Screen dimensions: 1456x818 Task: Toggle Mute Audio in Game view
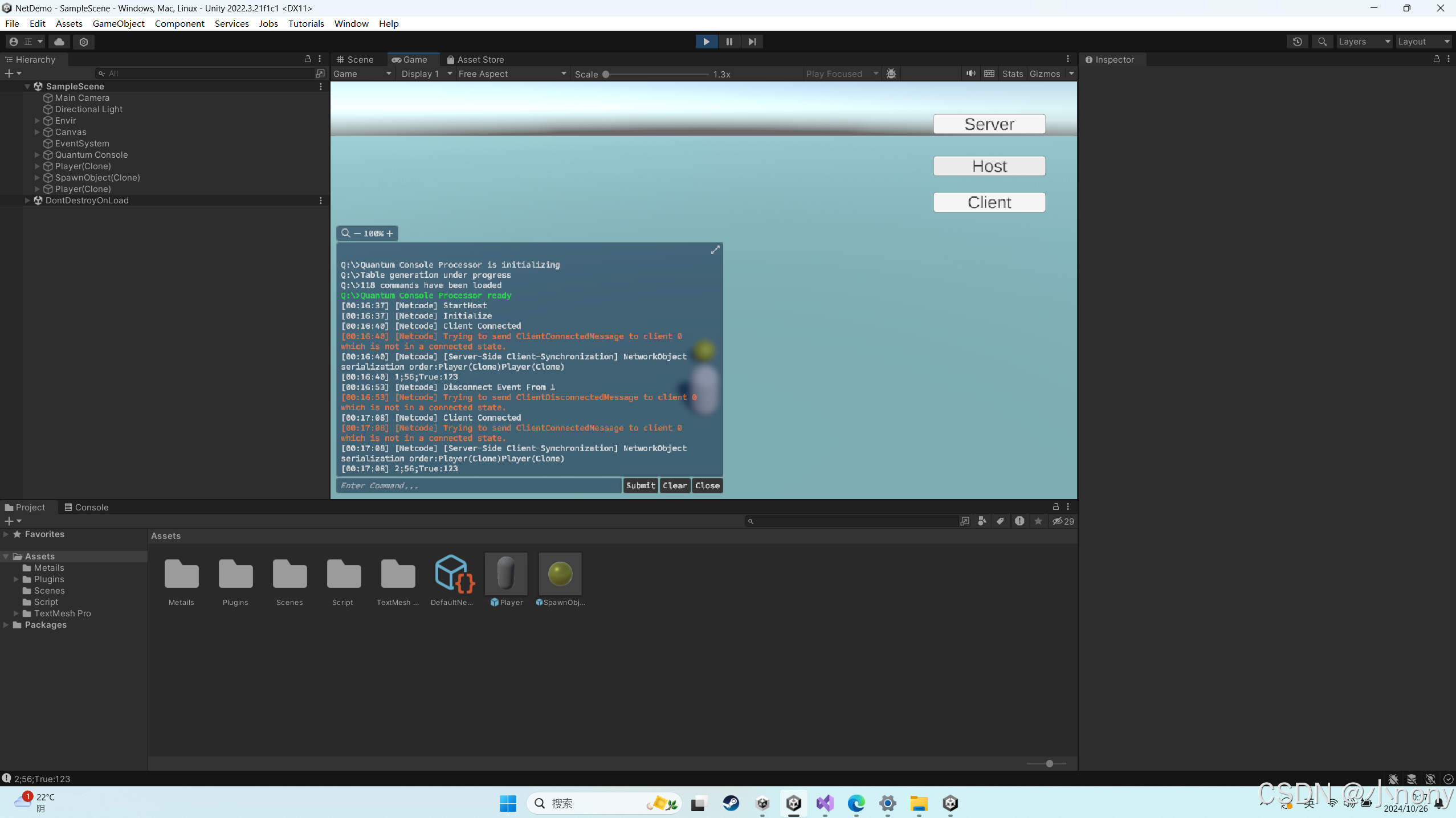click(x=970, y=73)
